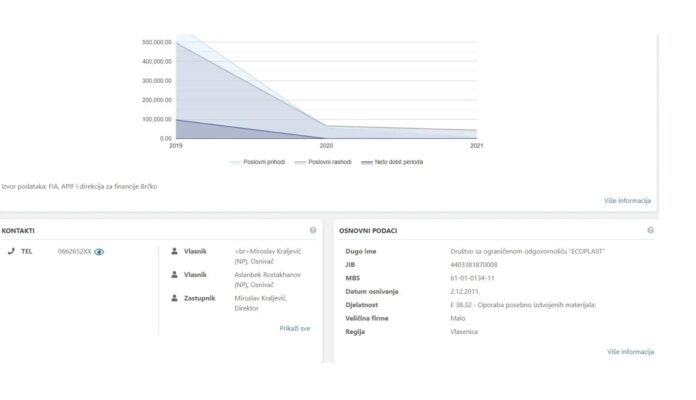Open help icon in Kontakti panel header
Viewport: 696px width, 400px height.
313,230
